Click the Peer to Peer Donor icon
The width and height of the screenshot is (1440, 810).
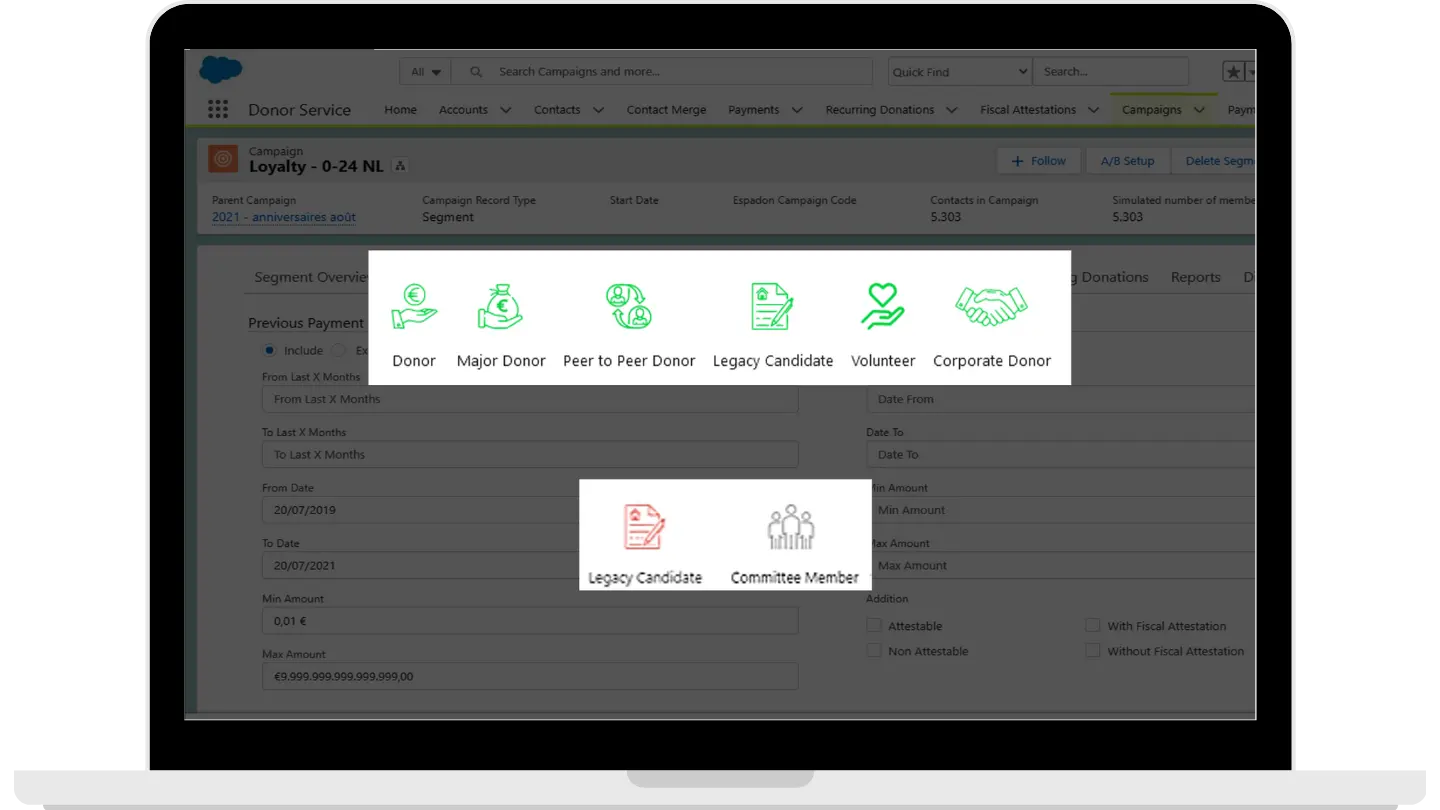628,307
